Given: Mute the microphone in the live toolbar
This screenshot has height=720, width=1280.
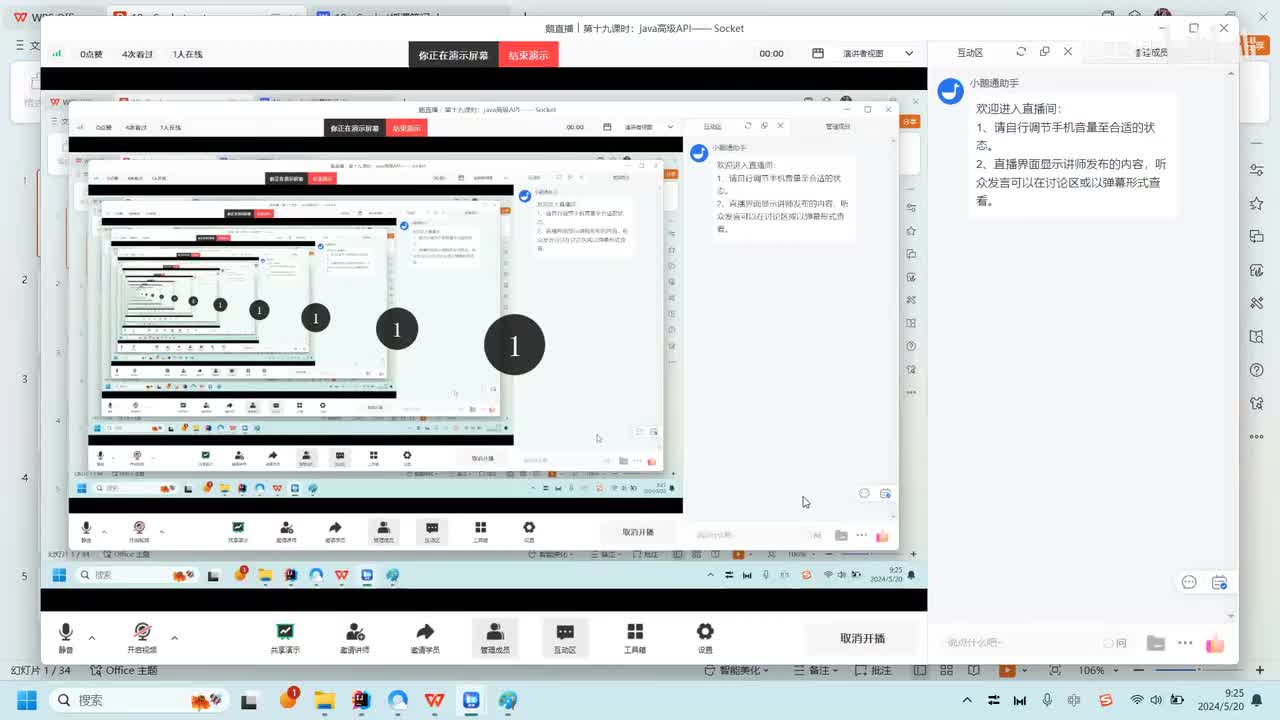Looking at the screenshot, I should [x=66, y=637].
